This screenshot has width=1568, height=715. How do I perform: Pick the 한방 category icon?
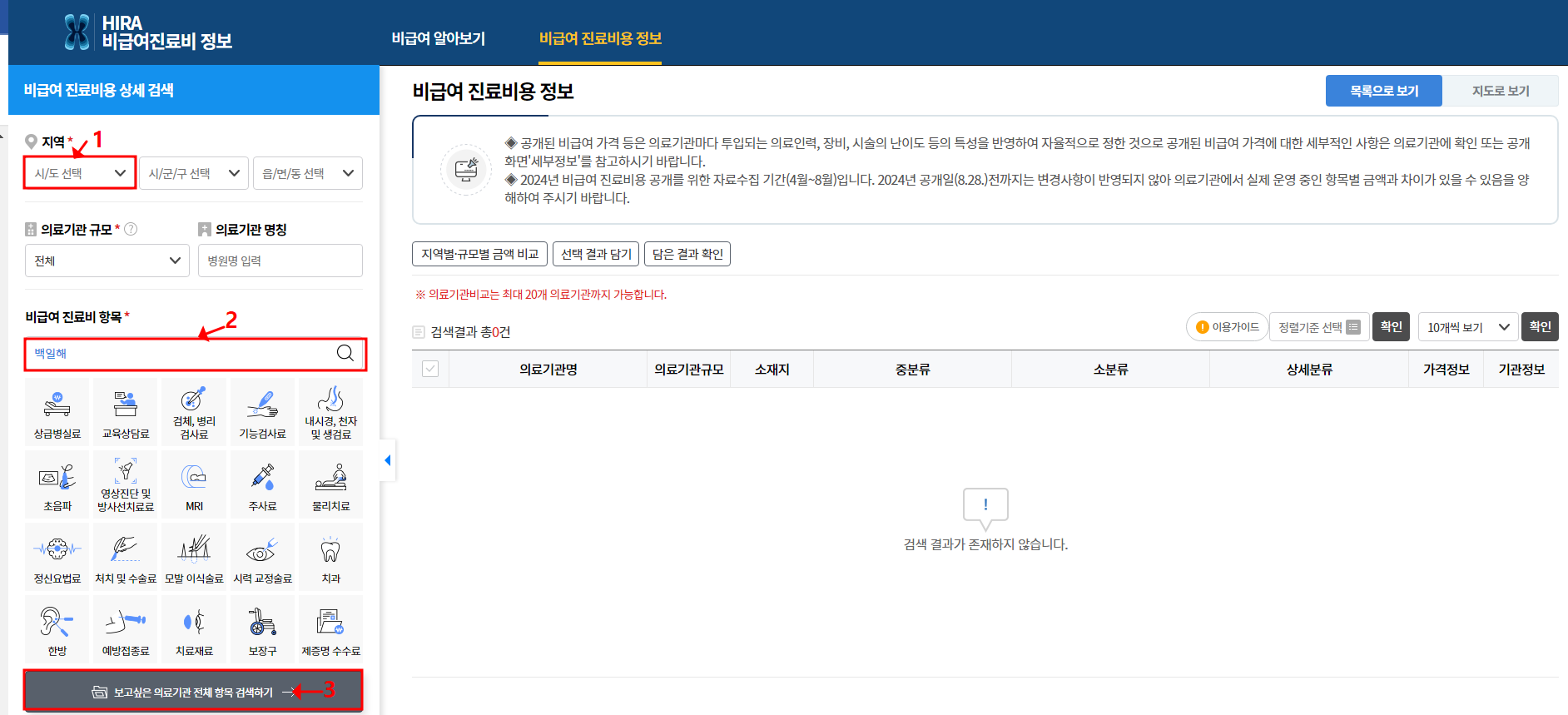coord(57,629)
